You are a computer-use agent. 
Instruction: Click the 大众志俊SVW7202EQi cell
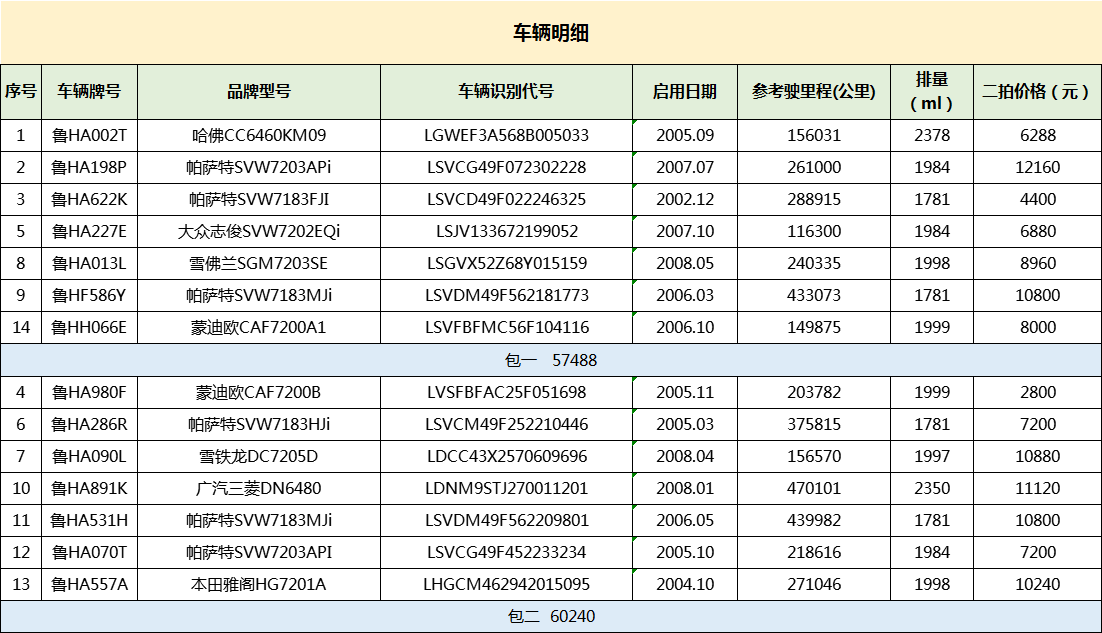click(x=259, y=231)
